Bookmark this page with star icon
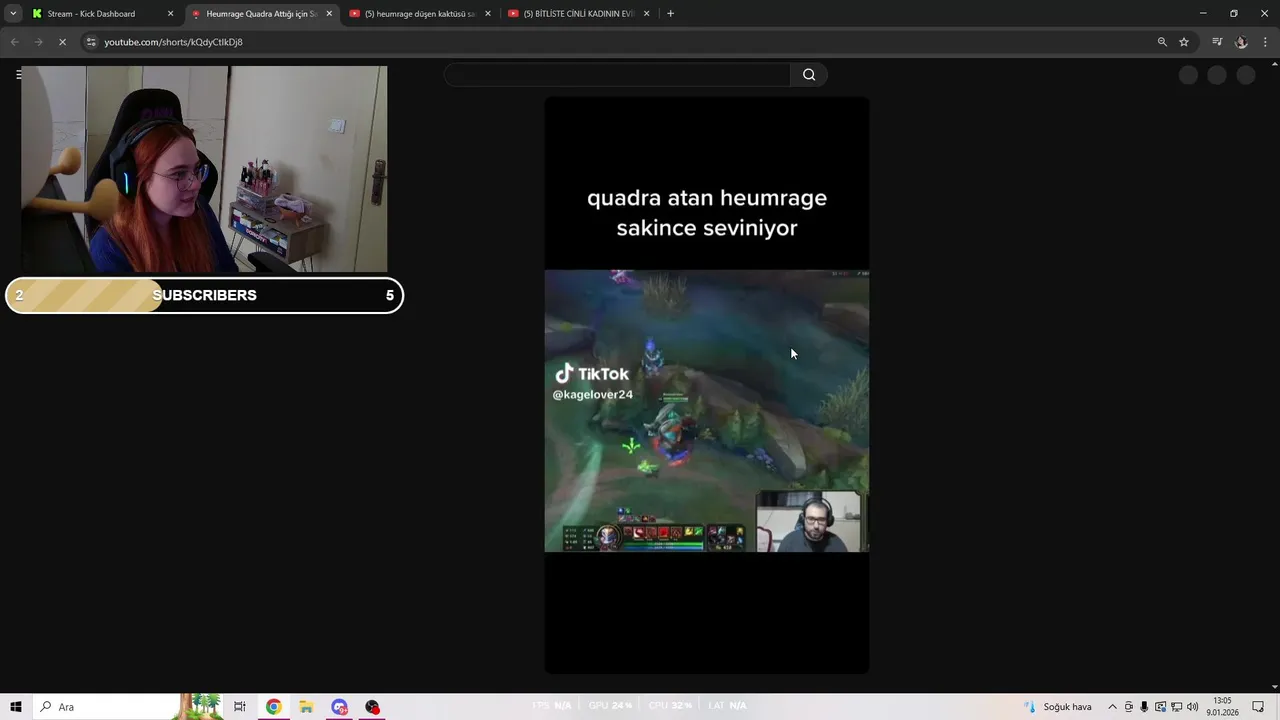This screenshot has width=1280, height=720. [1184, 42]
